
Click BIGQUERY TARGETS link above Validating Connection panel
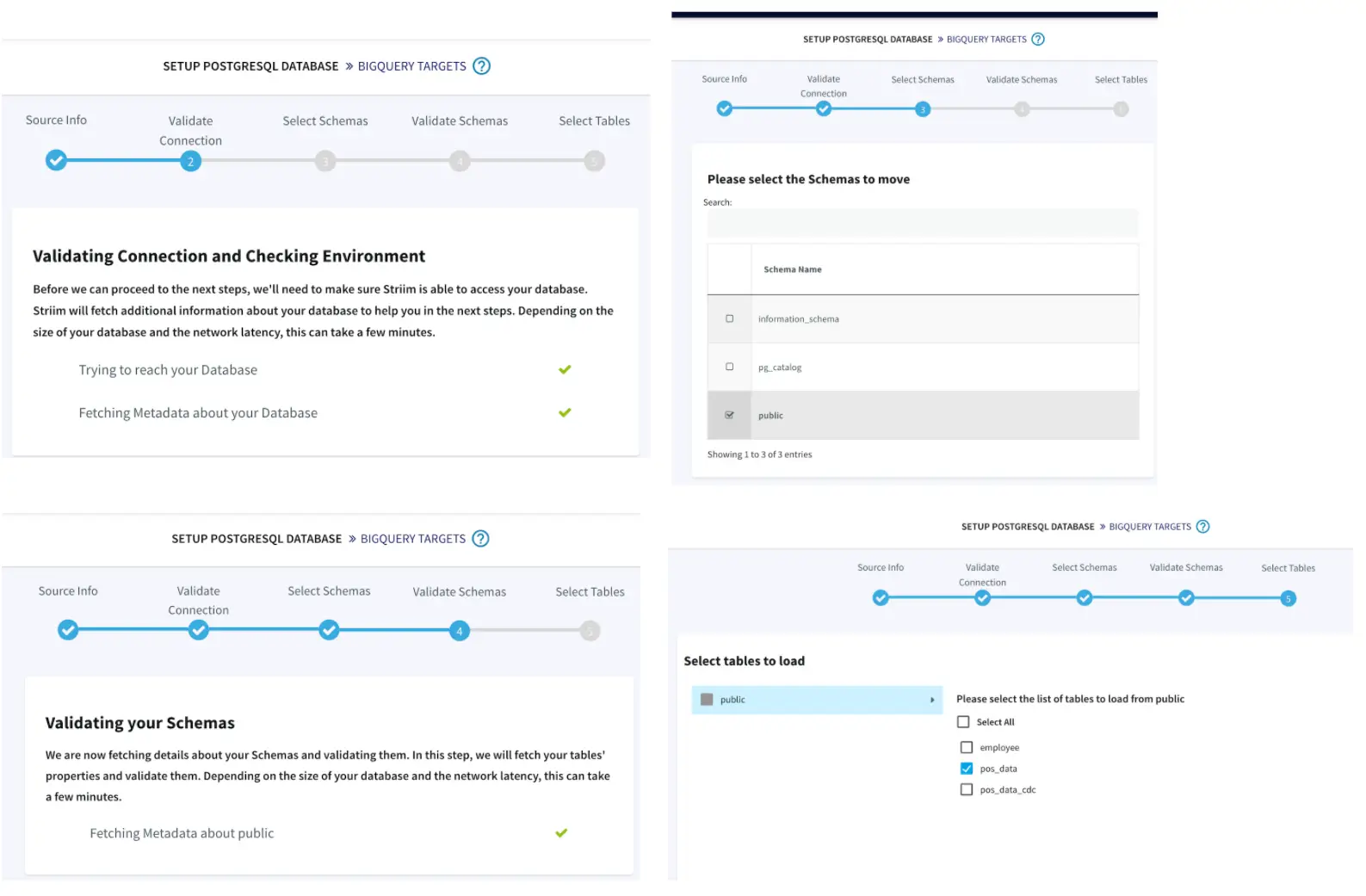(411, 66)
